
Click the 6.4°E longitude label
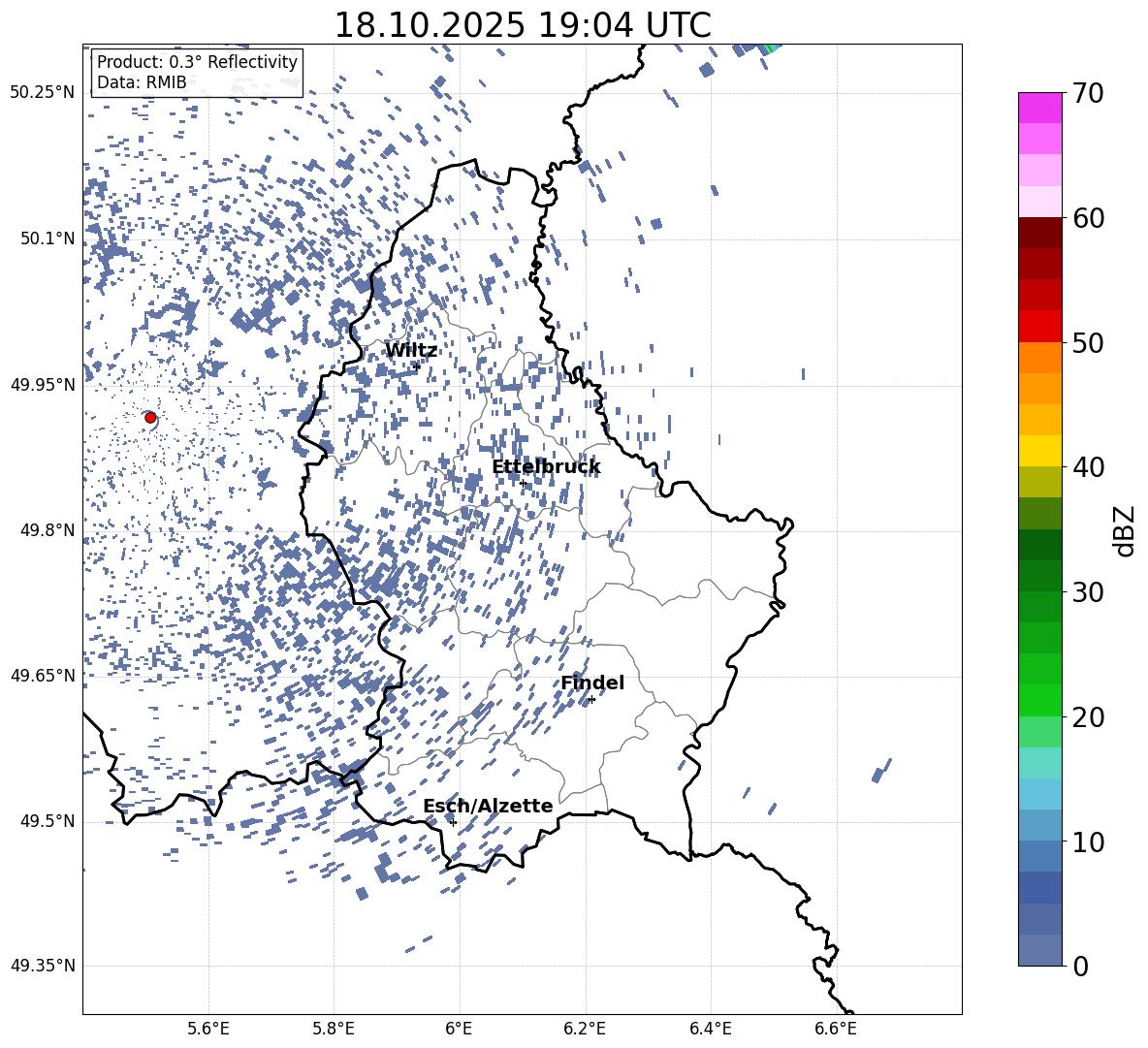click(711, 1029)
